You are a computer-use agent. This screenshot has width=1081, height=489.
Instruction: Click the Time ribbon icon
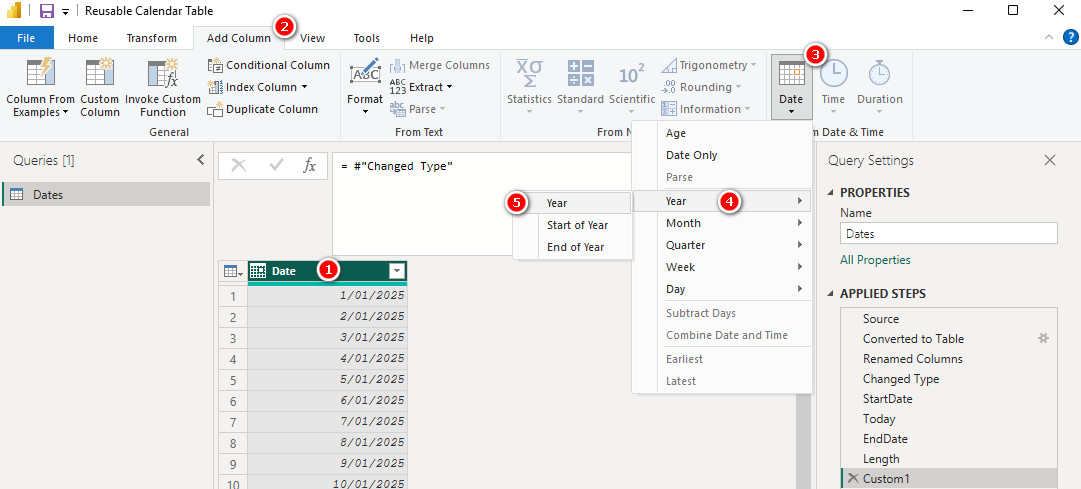pos(833,76)
